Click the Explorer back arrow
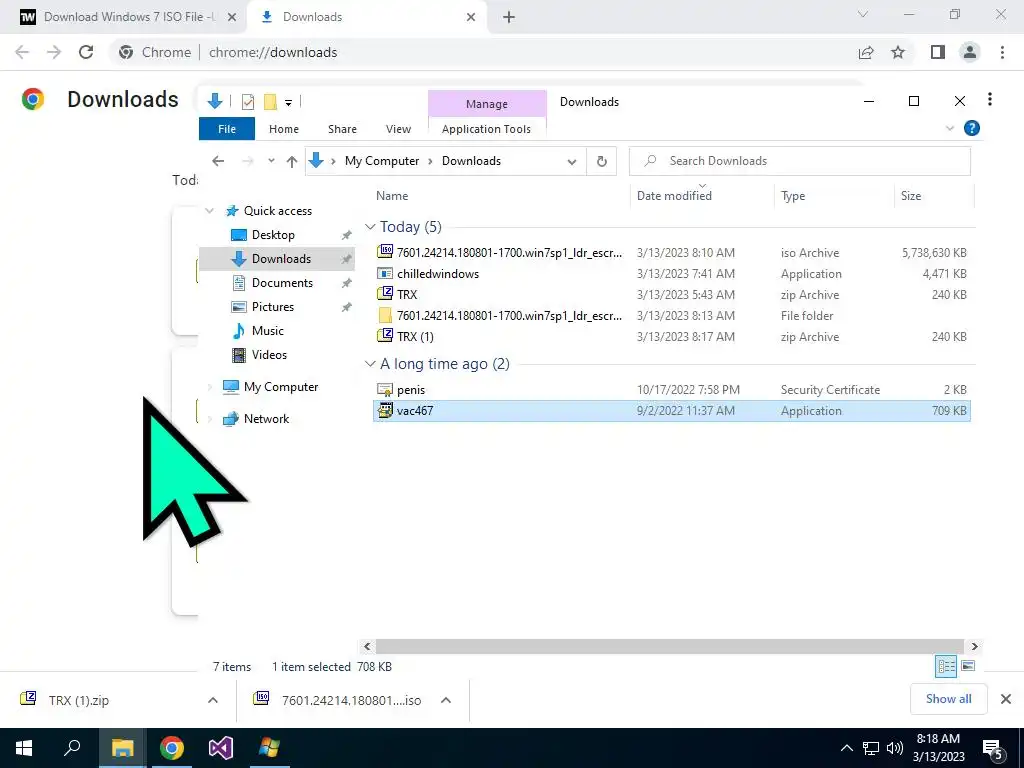The image size is (1024, 768). point(218,161)
